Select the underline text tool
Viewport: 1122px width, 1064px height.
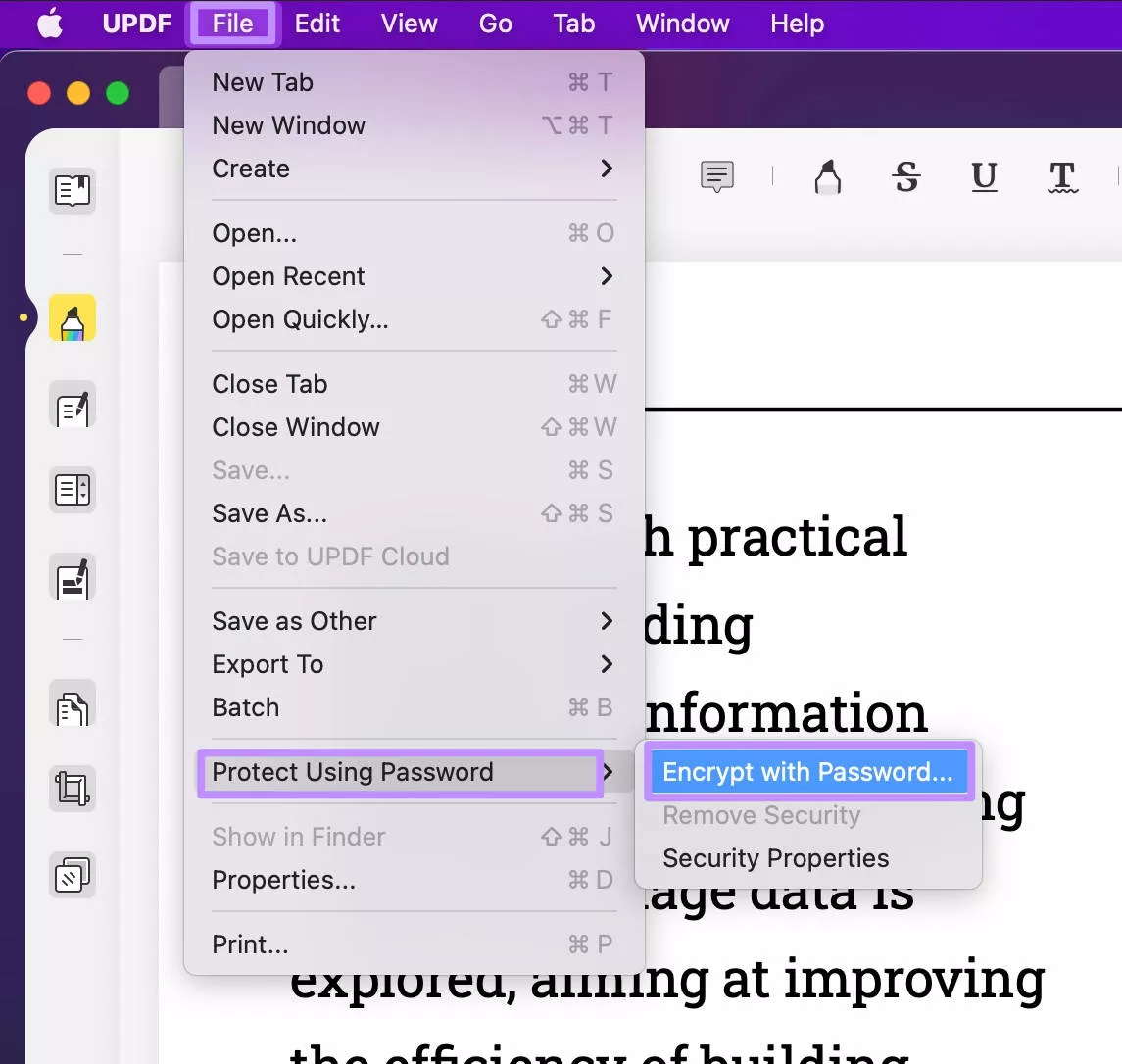pos(984,176)
